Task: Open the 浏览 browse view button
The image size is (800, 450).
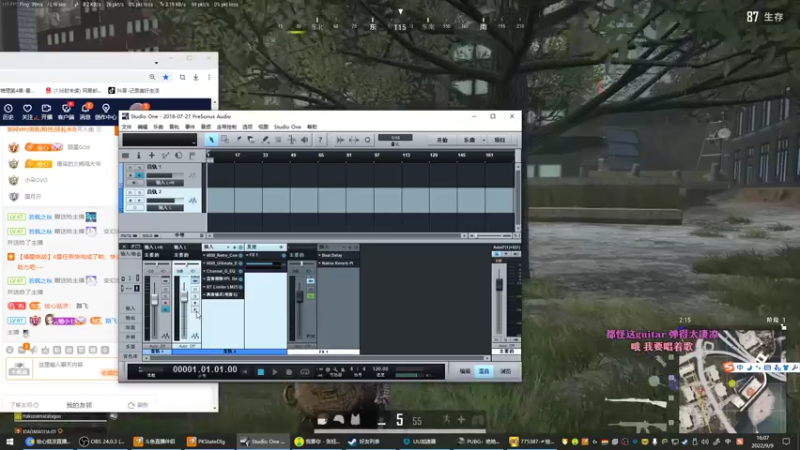Action: pos(505,371)
